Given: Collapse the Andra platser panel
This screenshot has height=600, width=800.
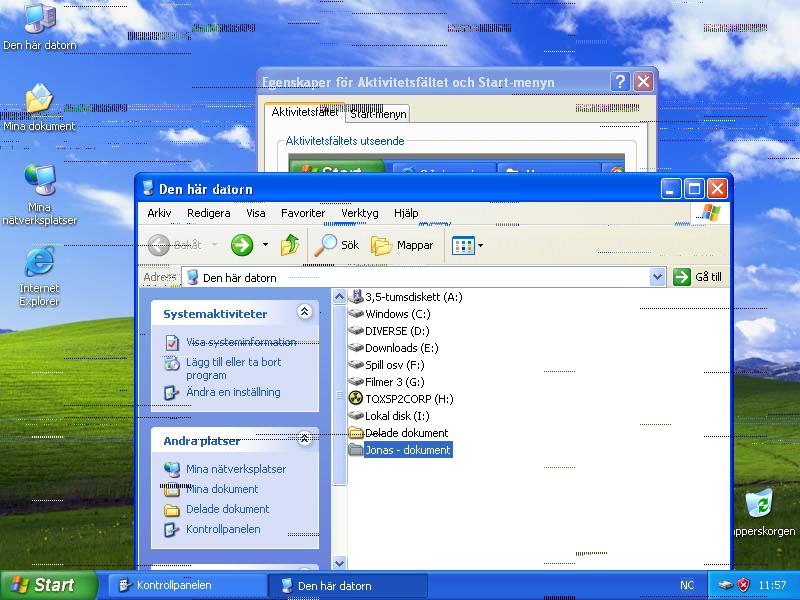Looking at the screenshot, I should [305, 439].
